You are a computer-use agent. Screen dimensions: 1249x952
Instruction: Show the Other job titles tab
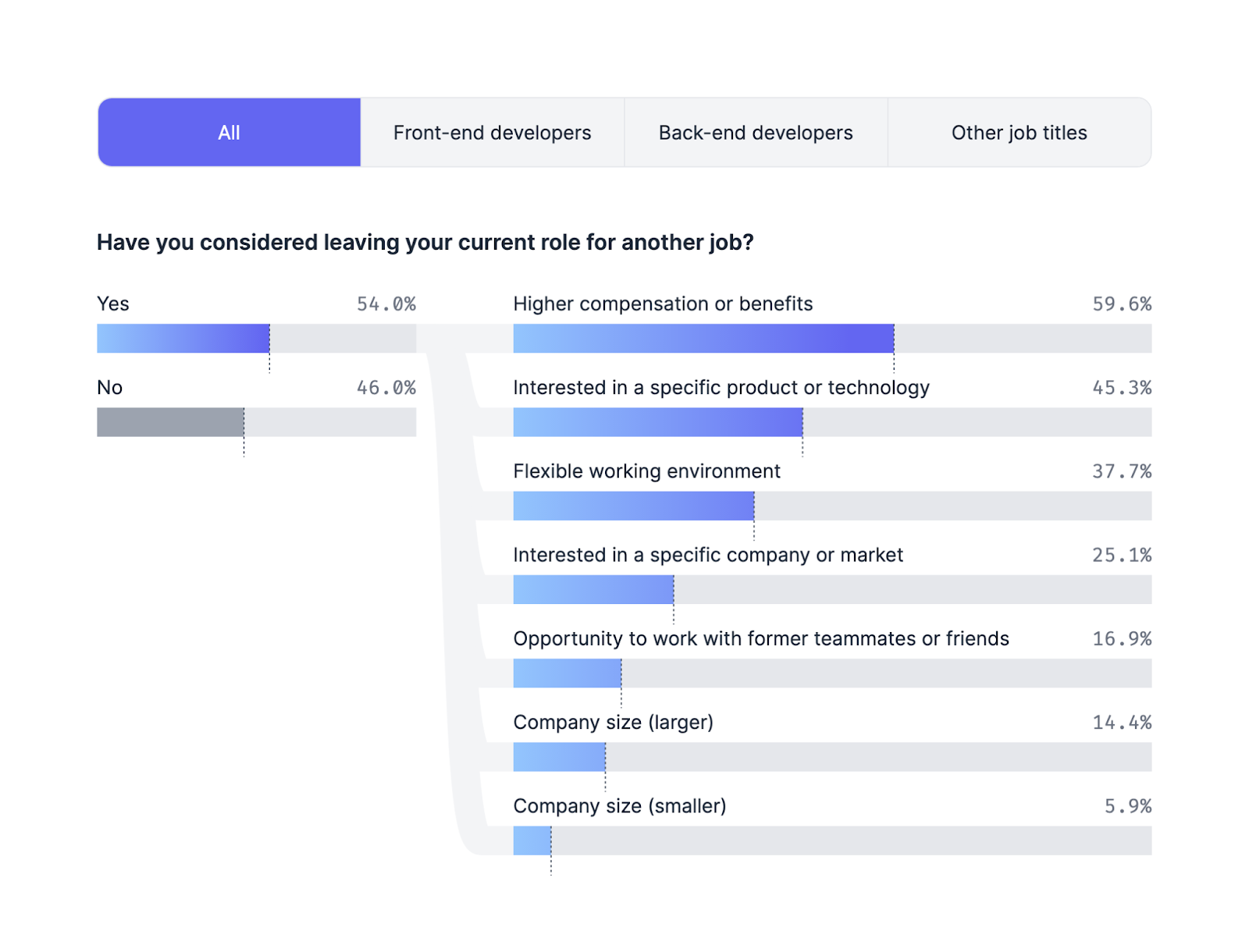[1019, 133]
